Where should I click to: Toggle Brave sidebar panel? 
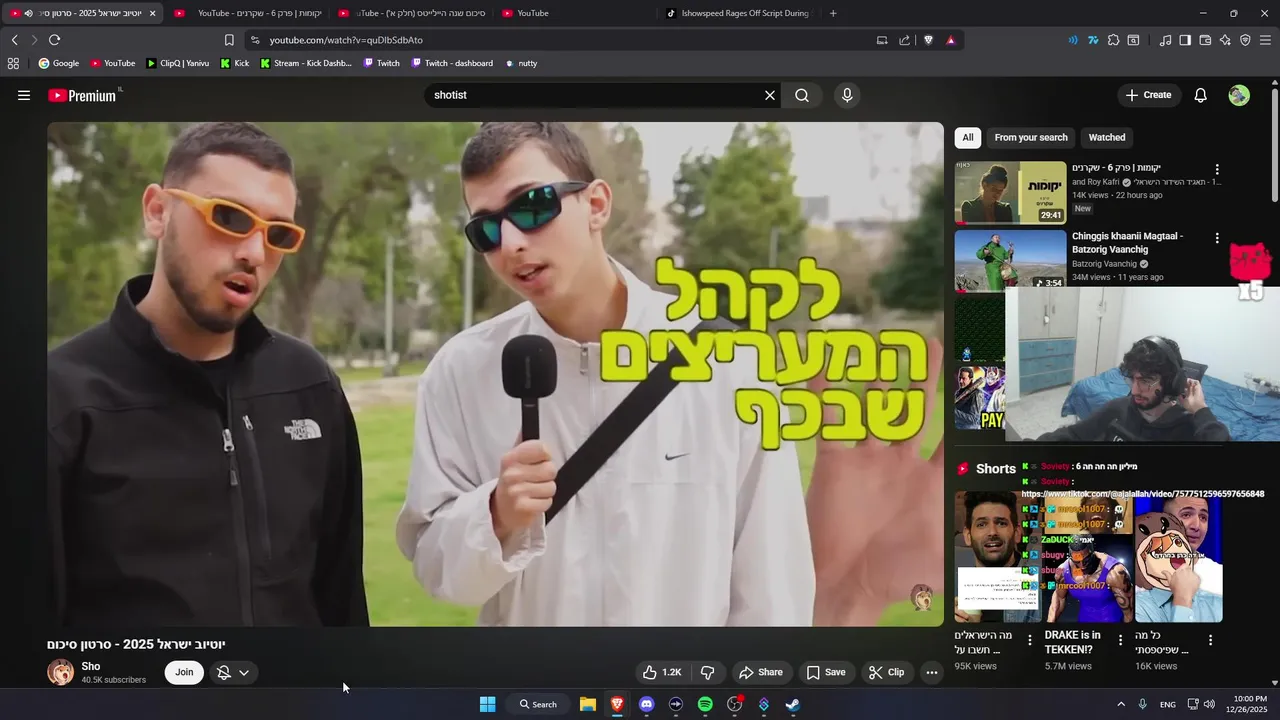click(1185, 40)
